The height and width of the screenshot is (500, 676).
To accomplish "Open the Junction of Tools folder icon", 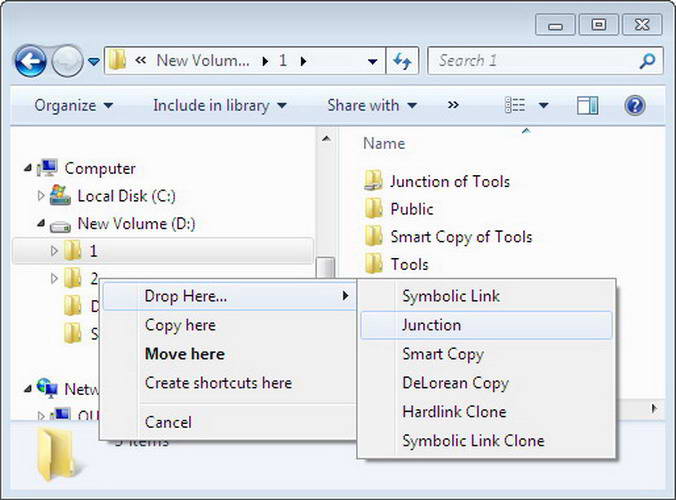I will click(374, 181).
